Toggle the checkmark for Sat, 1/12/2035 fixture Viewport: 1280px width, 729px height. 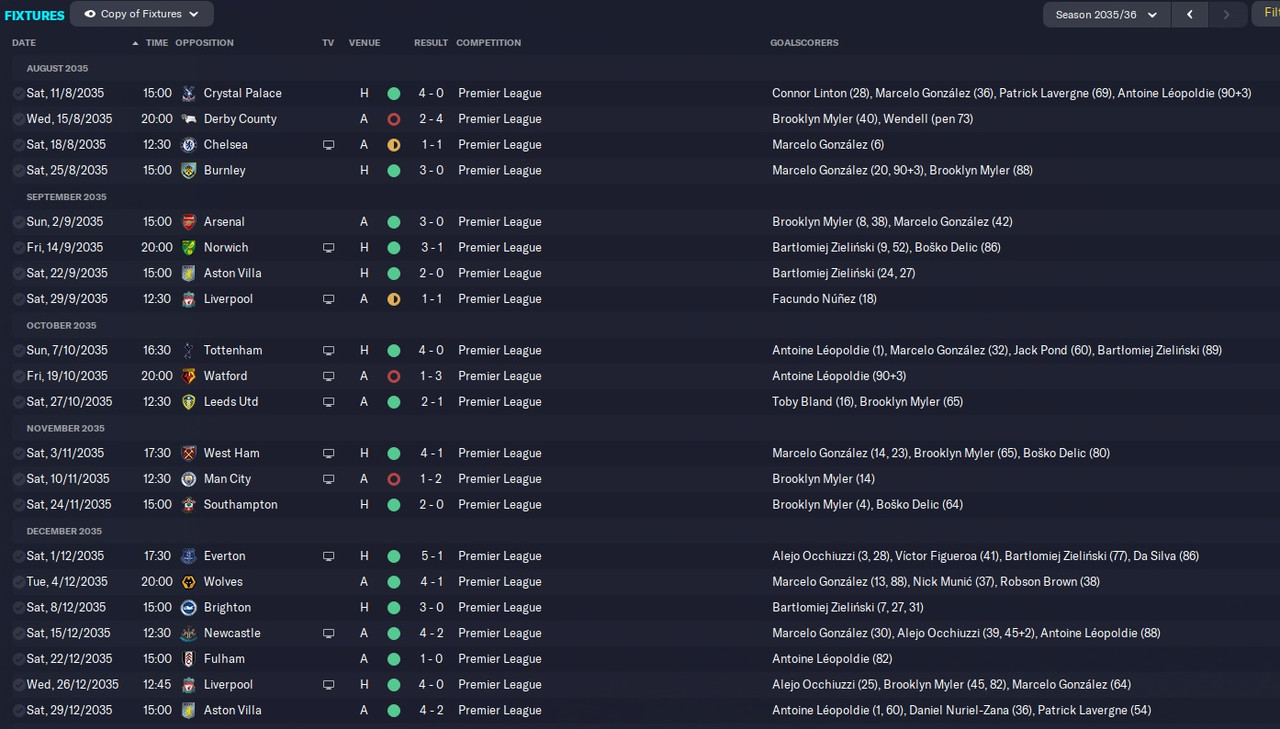tap(18, 556)
